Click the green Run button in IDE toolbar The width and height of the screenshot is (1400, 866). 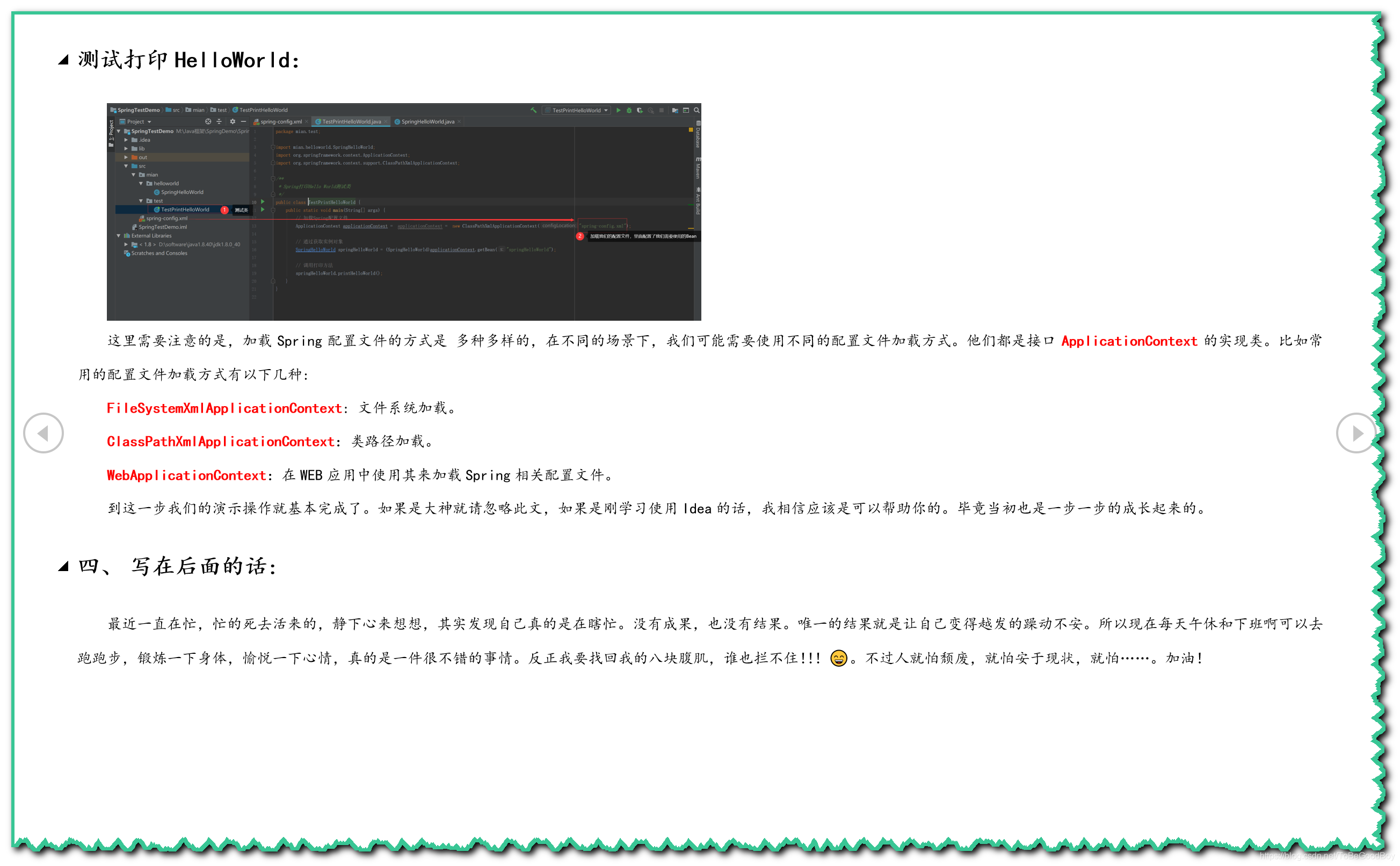tap(618, 110)
